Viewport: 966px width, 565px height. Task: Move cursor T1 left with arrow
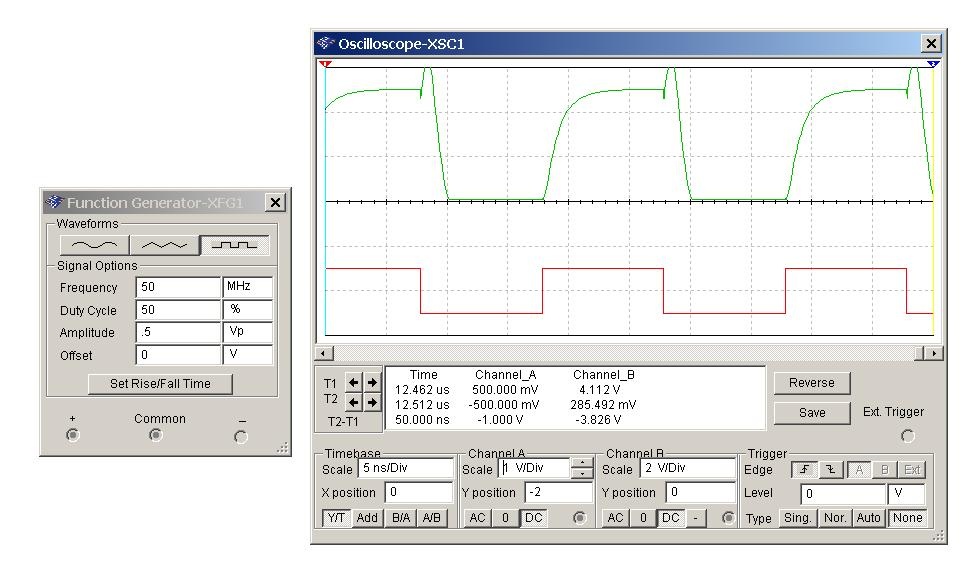pos(353,382)
